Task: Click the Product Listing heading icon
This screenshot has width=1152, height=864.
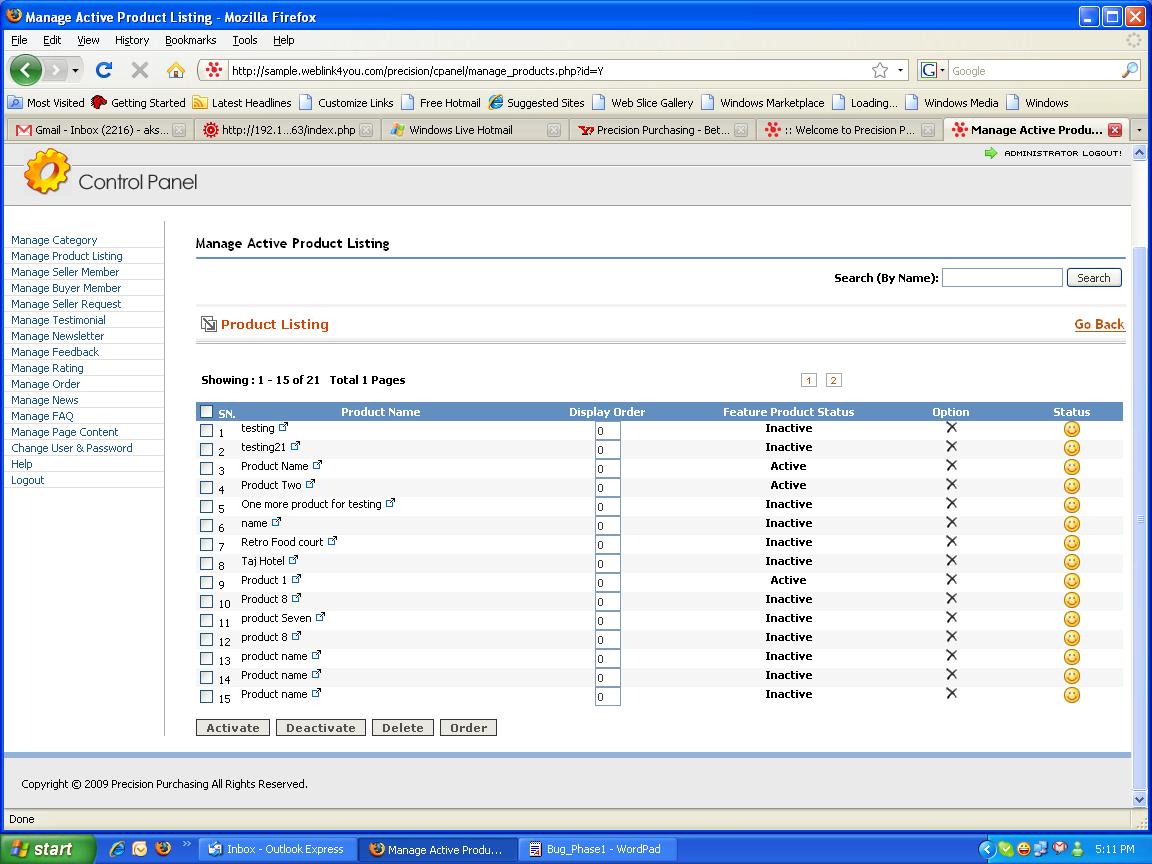Action: pos(209,324)
